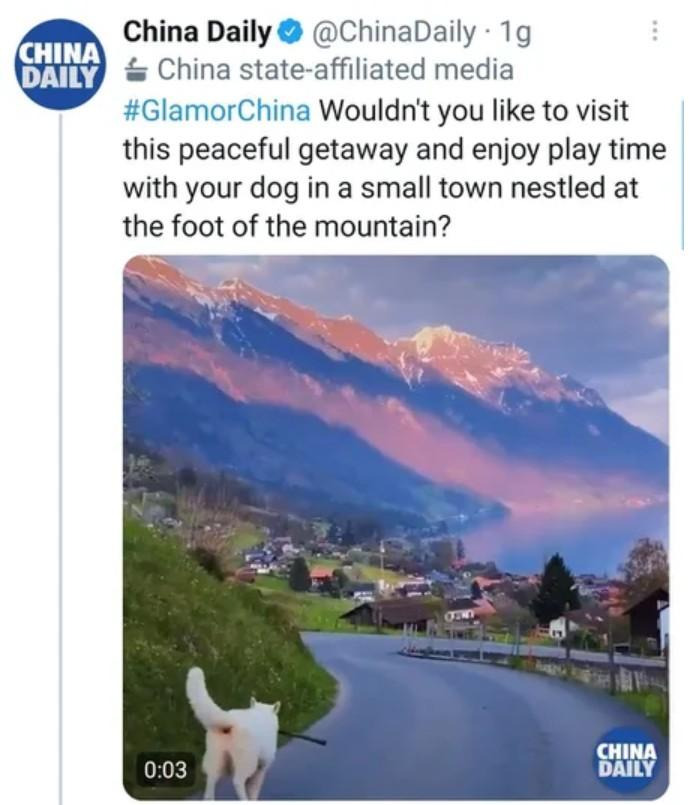Click the China Daily watermark in video
The image size is (696, 805).
[626, 760]
